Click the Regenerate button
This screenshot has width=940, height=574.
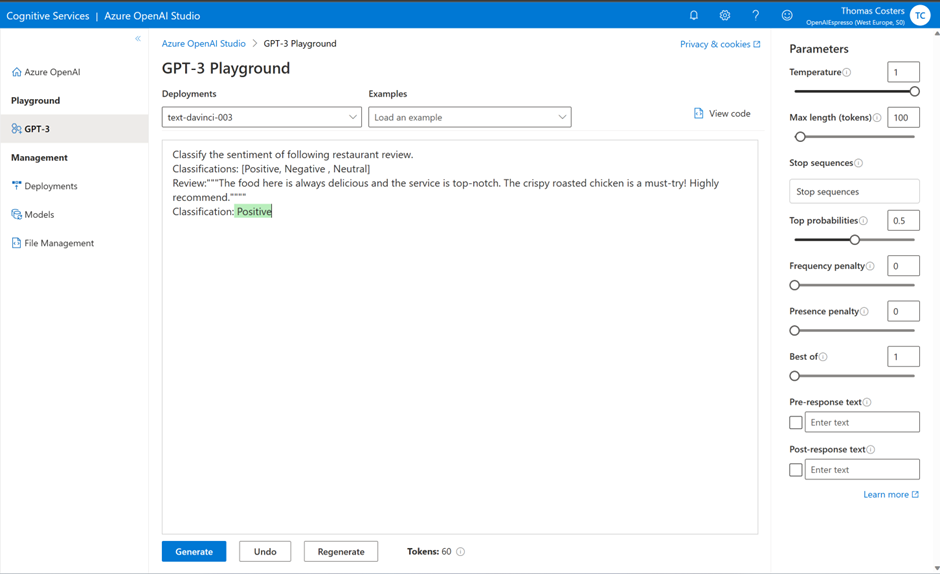341,551
